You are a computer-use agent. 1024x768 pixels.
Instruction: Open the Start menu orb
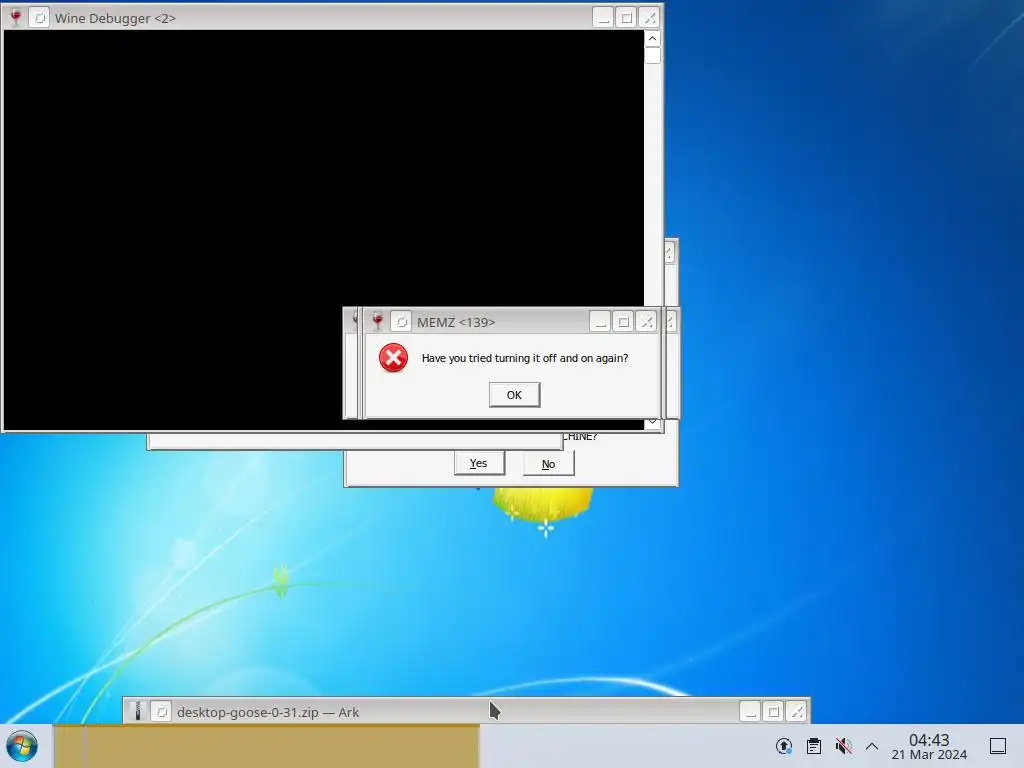(x=22, y=746)
